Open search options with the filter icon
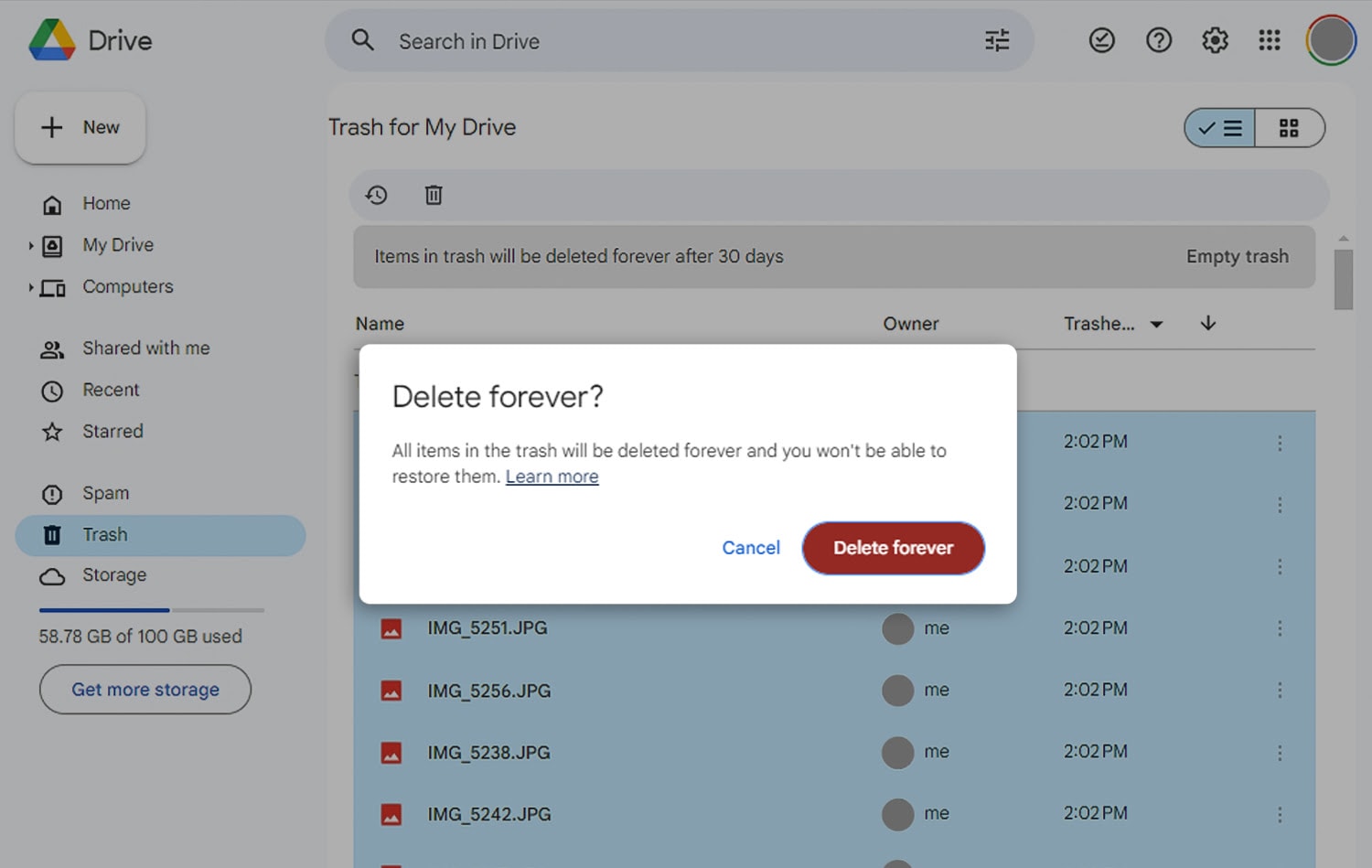The height and width of the screenshot is (868, 1372). click(x=996, y=40)
